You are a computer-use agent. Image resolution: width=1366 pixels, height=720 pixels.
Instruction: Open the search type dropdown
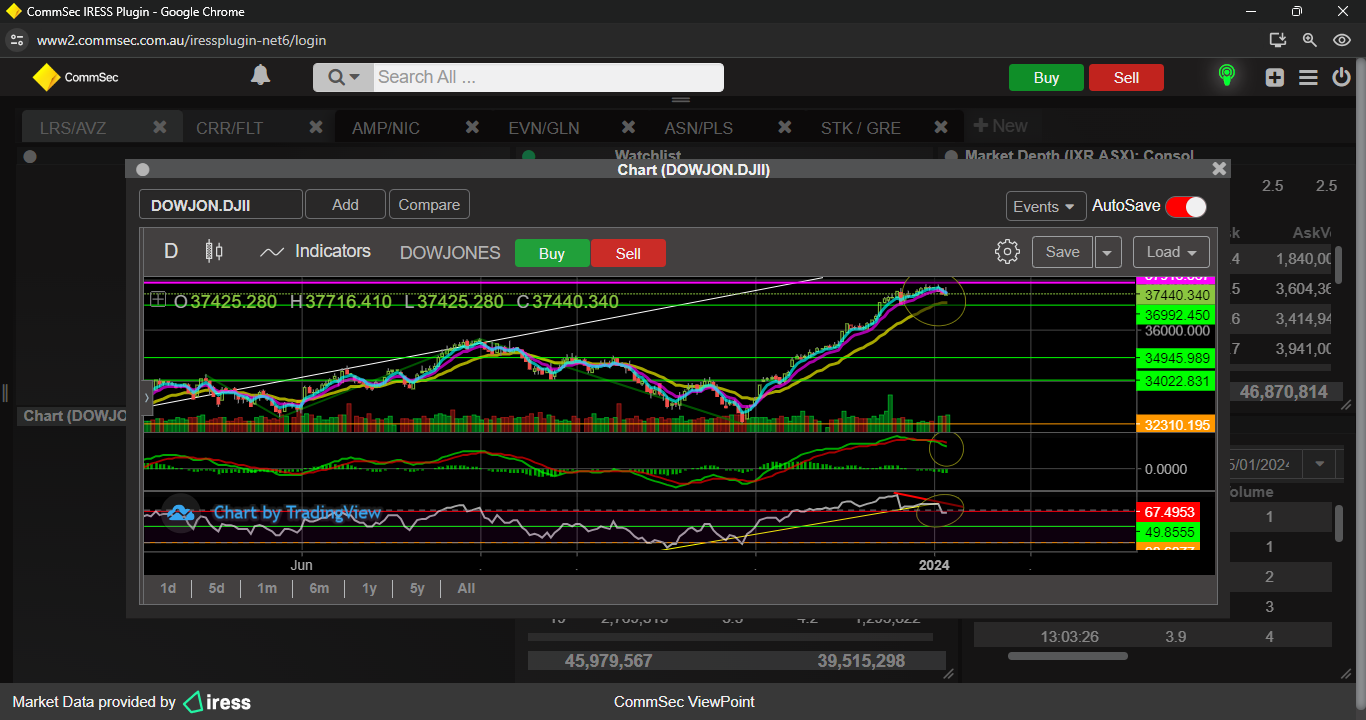point(344,77)
